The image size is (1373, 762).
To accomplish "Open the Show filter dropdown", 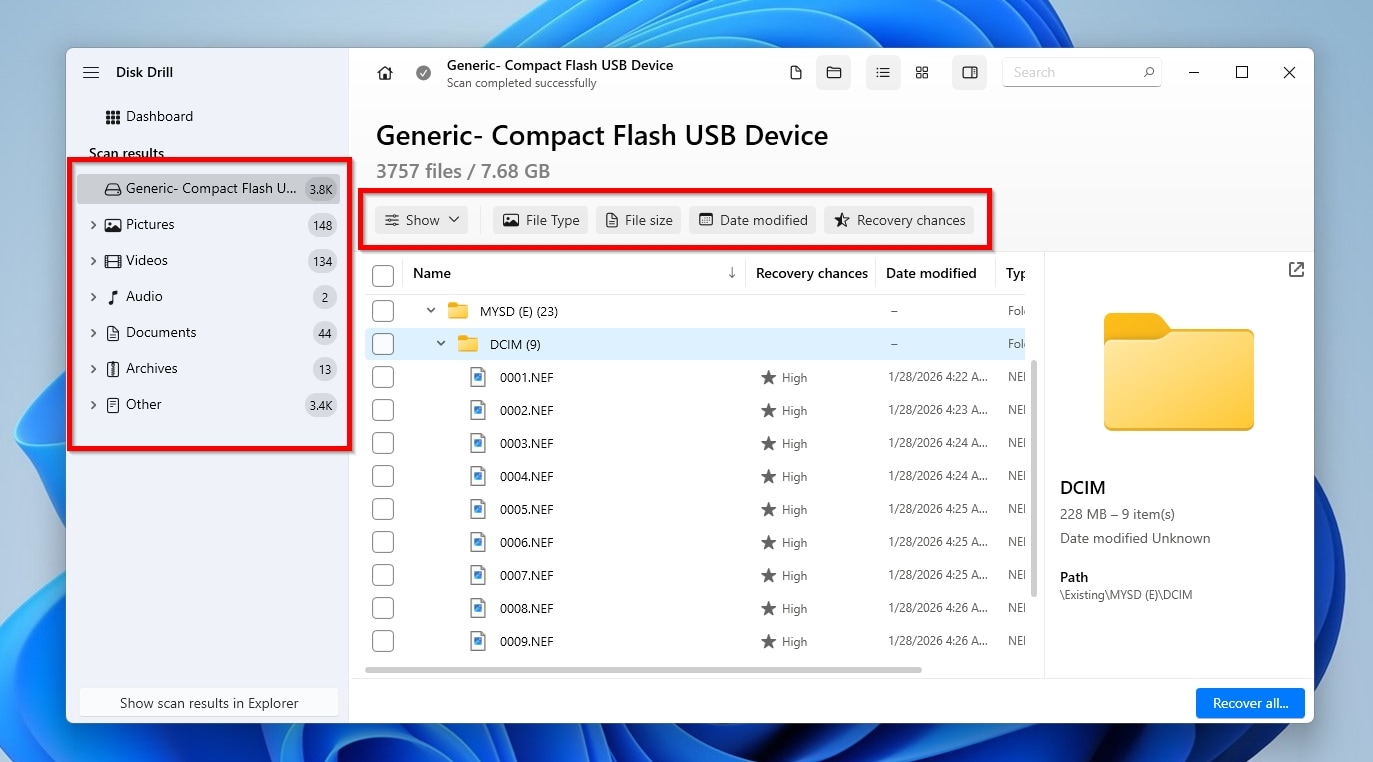I will [x=421, y=219].
